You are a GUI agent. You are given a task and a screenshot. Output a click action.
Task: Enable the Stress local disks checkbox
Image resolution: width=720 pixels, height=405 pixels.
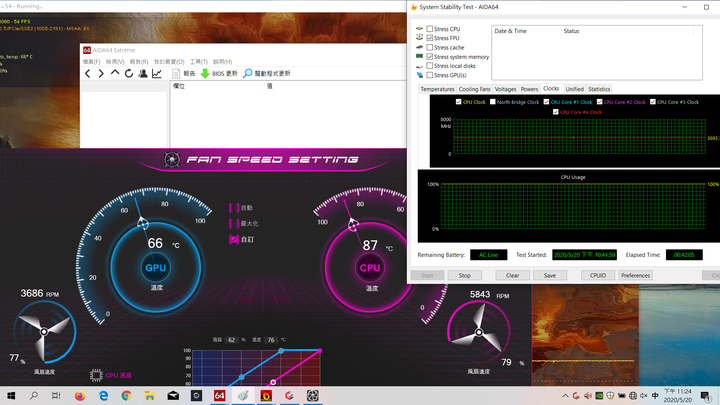pyautogui.click(x=430, y=66)
